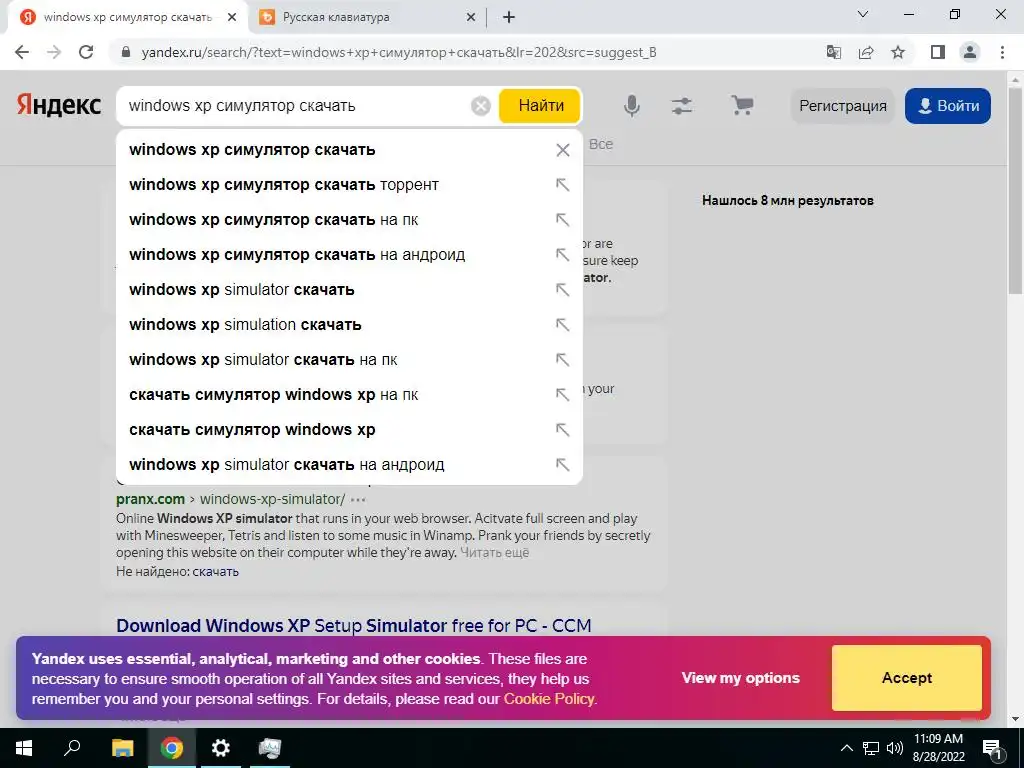Open Google Translate icon in address bar
Viewport: 1024px width, 768px height.
[834, 52]
